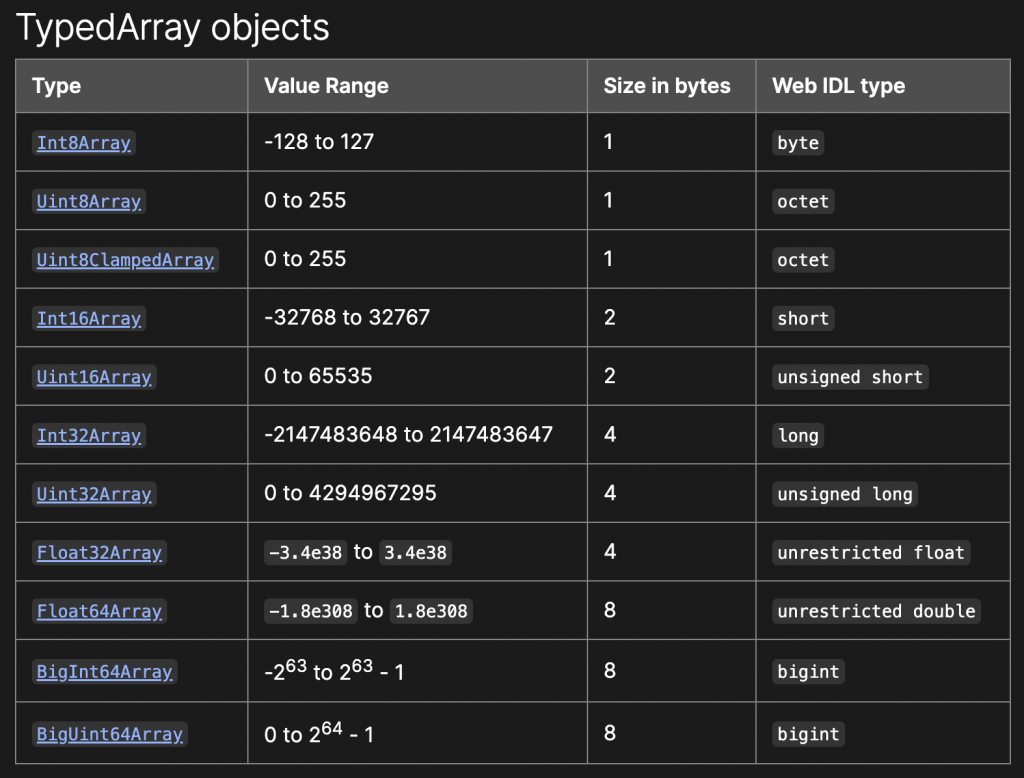The image size is (1024, 778).
Task: Open the Int8Array link
Action: tap(84, 143)
